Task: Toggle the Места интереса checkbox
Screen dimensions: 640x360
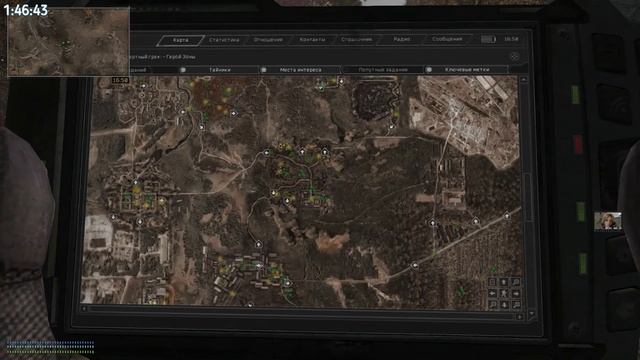Action: point(264,70)
